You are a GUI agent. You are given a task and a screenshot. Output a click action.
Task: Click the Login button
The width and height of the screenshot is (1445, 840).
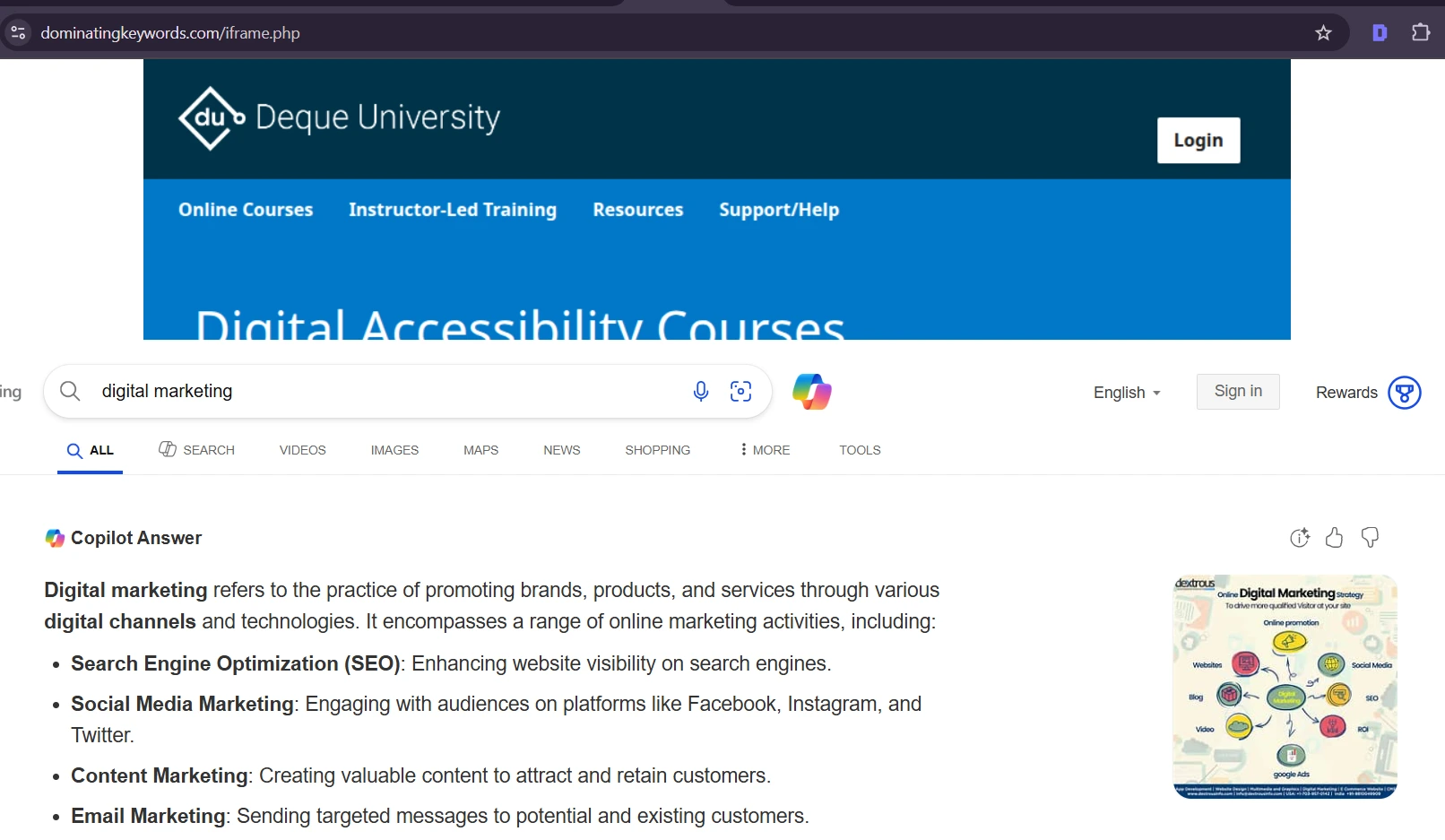(x=1198, y=141)
